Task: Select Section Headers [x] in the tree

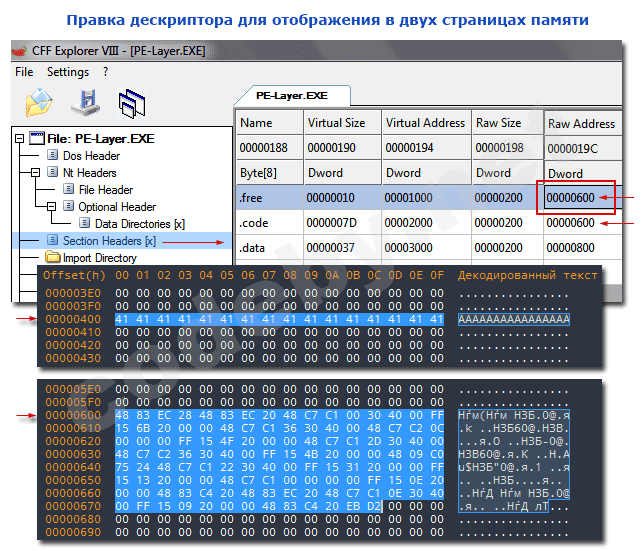Action: pyautogui.click(x=109, y=241)
